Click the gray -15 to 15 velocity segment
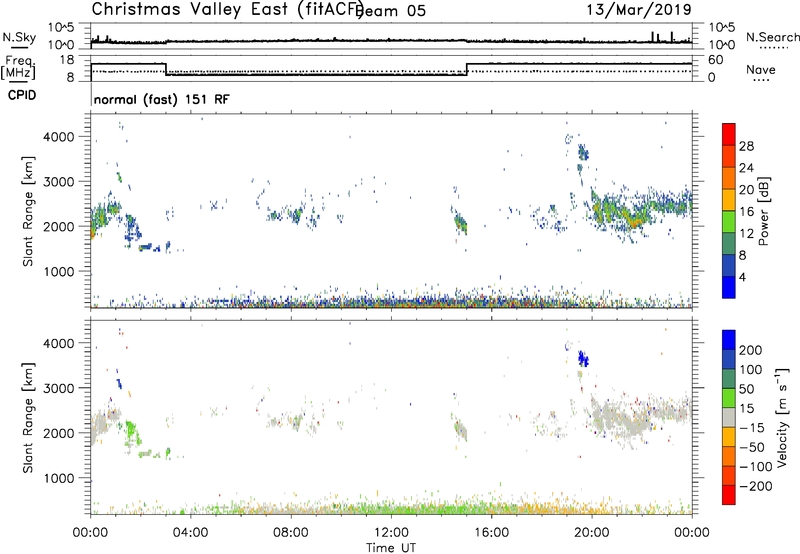 729,418
